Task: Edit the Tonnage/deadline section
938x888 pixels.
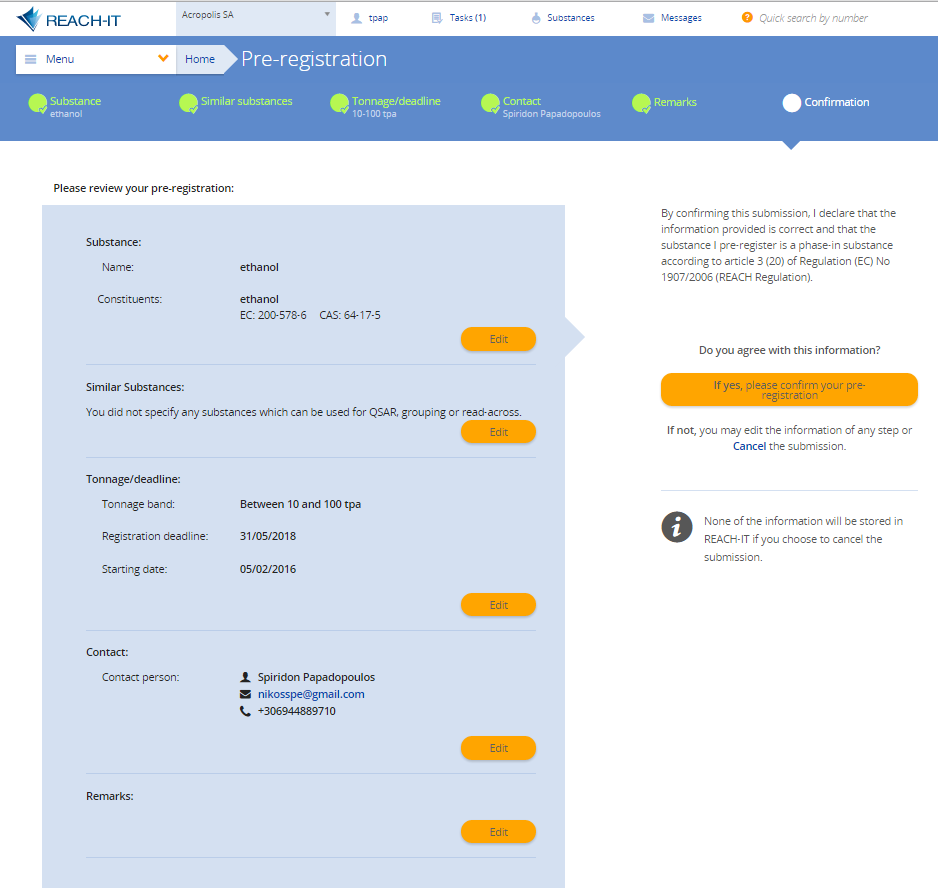Action: 498,605
